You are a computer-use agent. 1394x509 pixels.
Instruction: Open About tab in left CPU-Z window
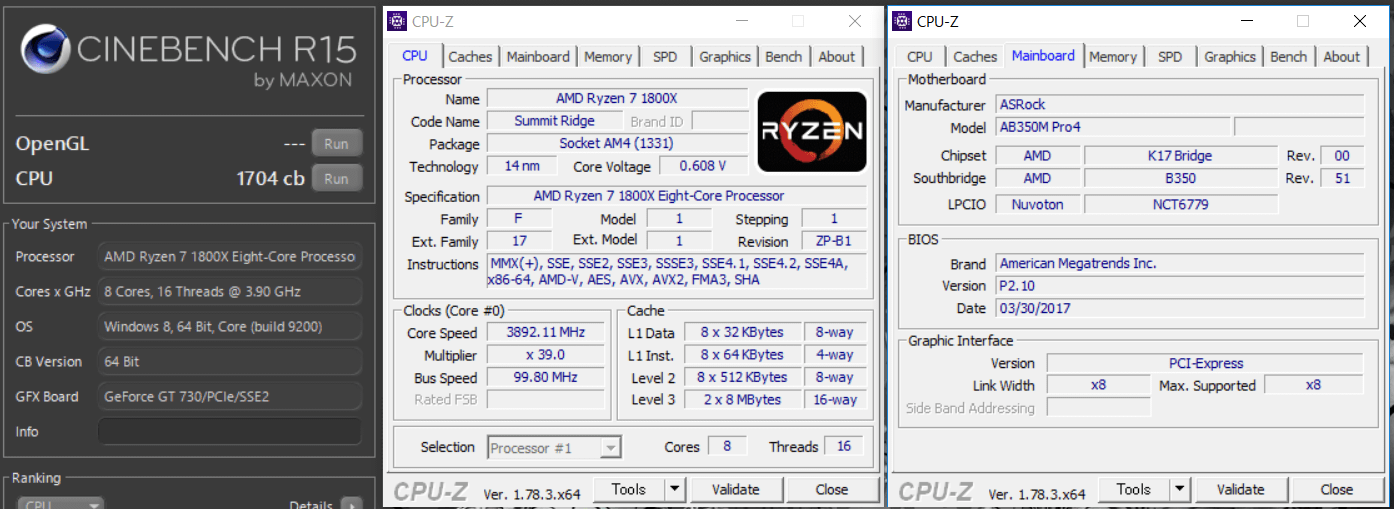[x=837, y=57]
